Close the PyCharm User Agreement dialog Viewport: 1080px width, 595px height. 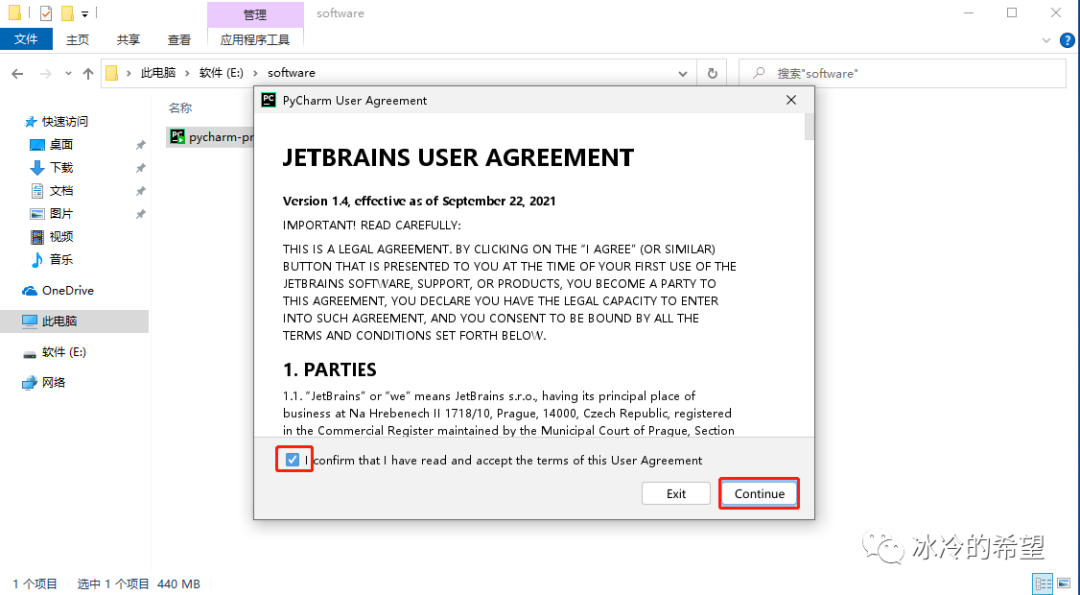(x=791, y=101)
